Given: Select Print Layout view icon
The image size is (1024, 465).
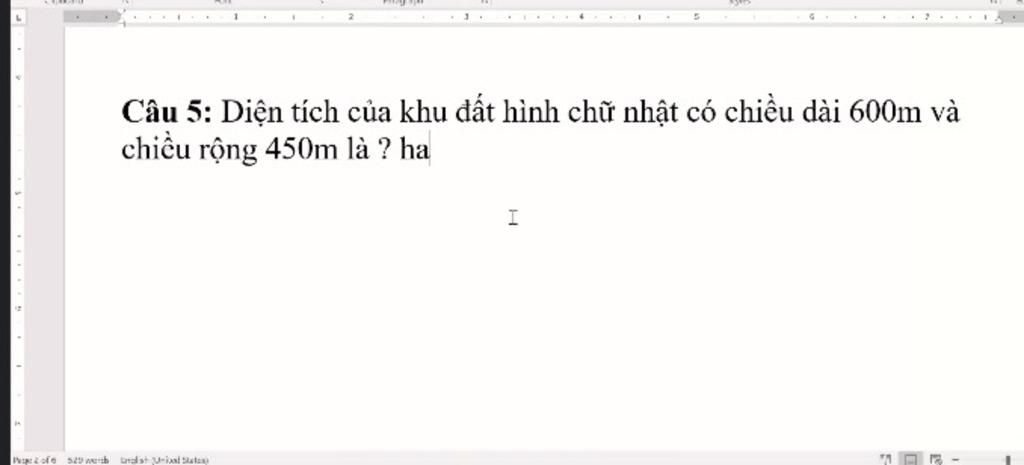Looking at the screenshot, I should tap(911, 460).
